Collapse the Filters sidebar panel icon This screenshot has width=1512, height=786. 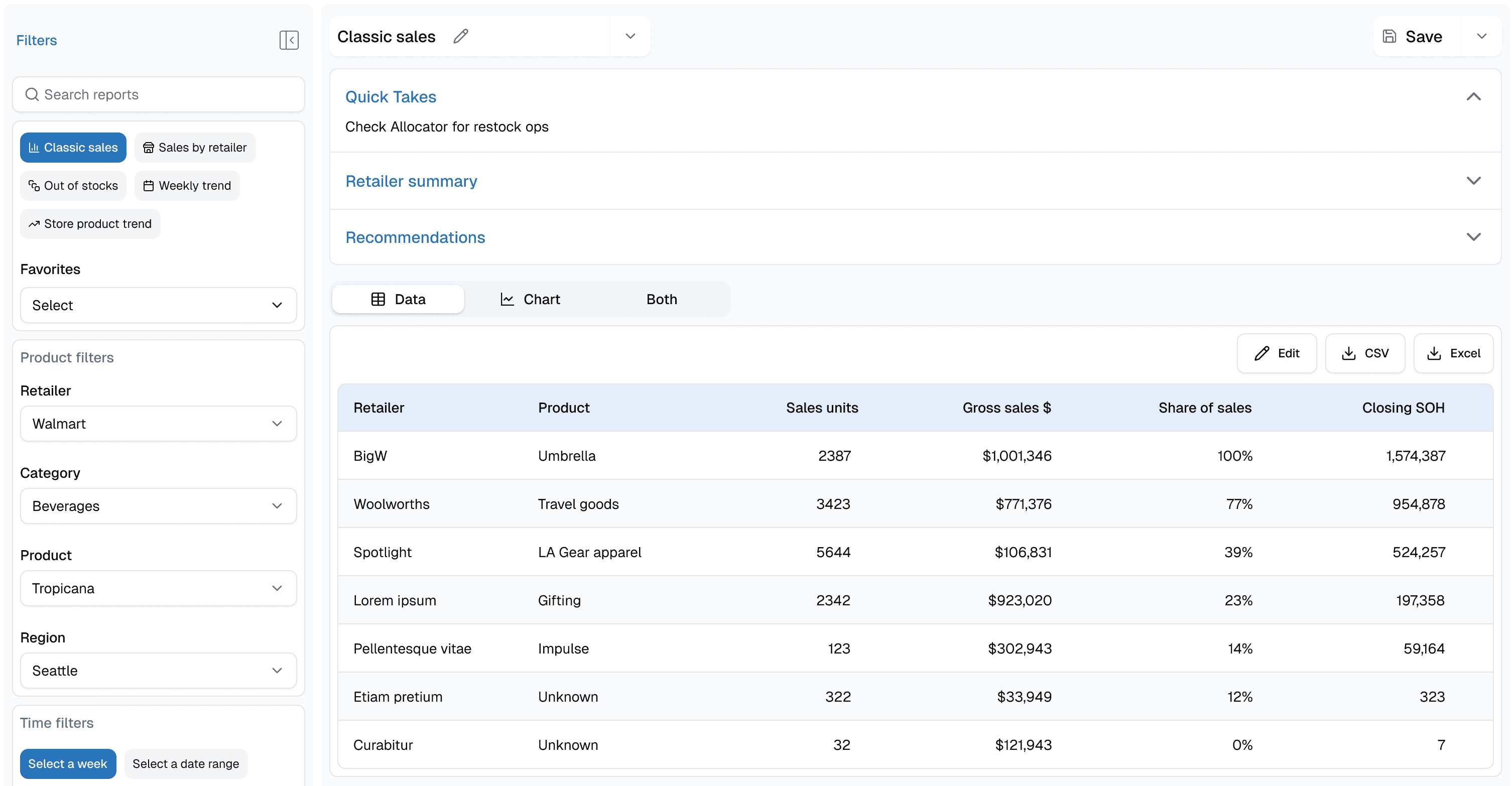coord(289,40)
